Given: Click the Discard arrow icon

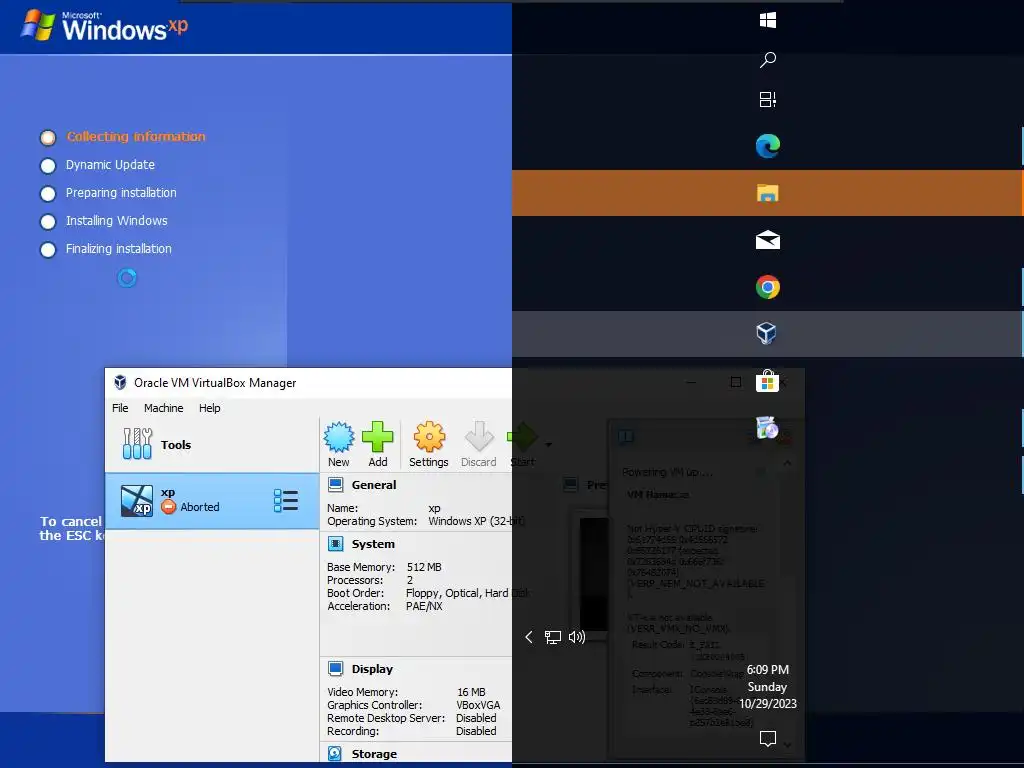Looking at the screenshot, I should coord(479,437).
